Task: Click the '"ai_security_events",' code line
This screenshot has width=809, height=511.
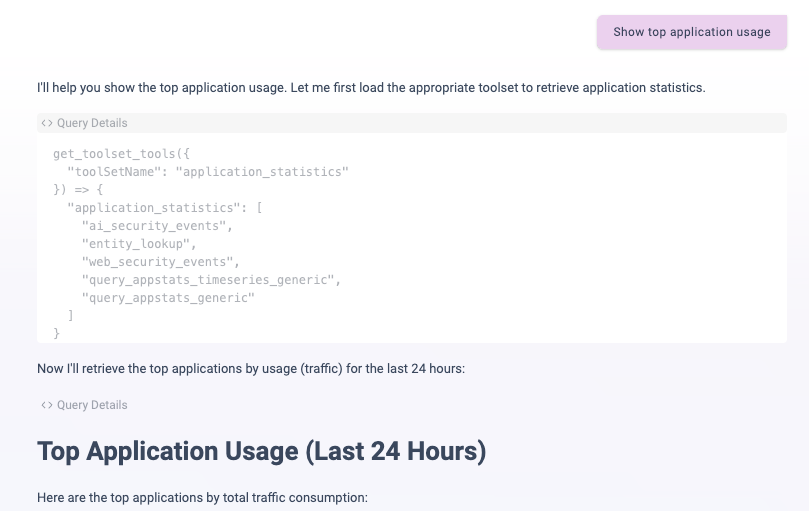Action: click(157, 226)
